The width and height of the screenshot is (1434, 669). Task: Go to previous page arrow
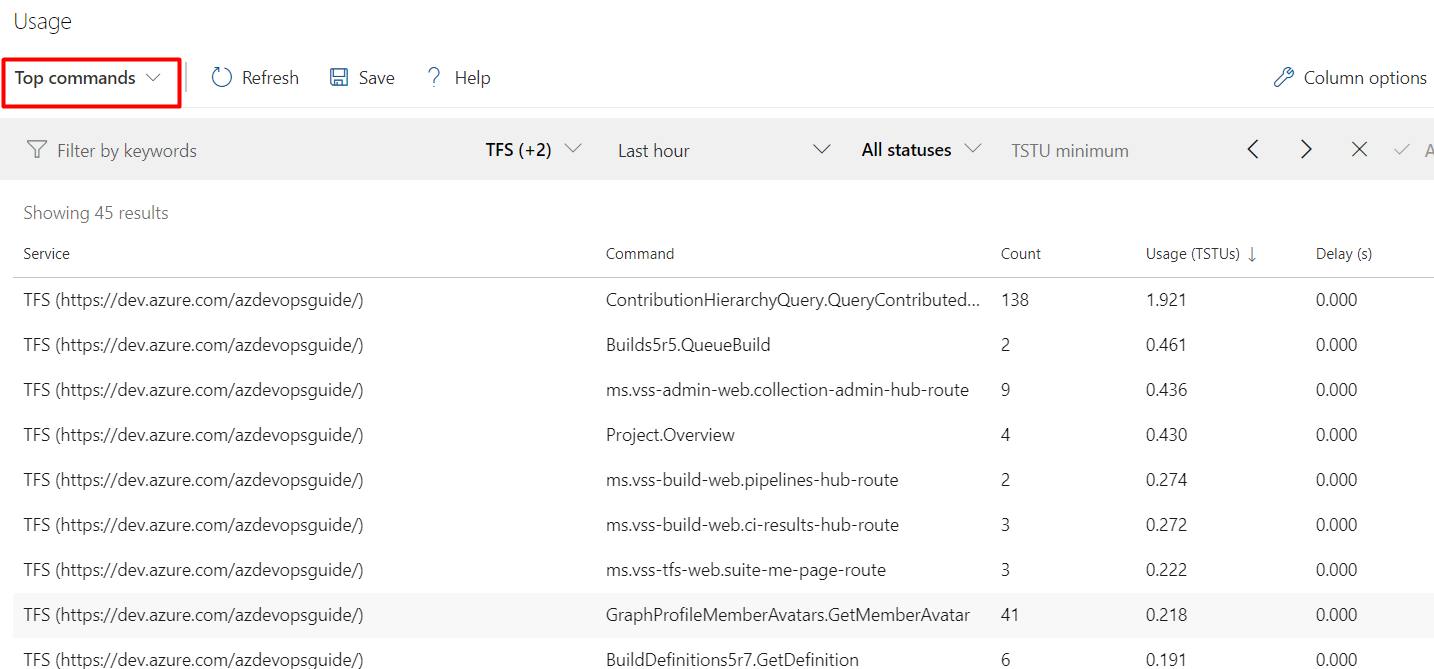[1253, 150]
